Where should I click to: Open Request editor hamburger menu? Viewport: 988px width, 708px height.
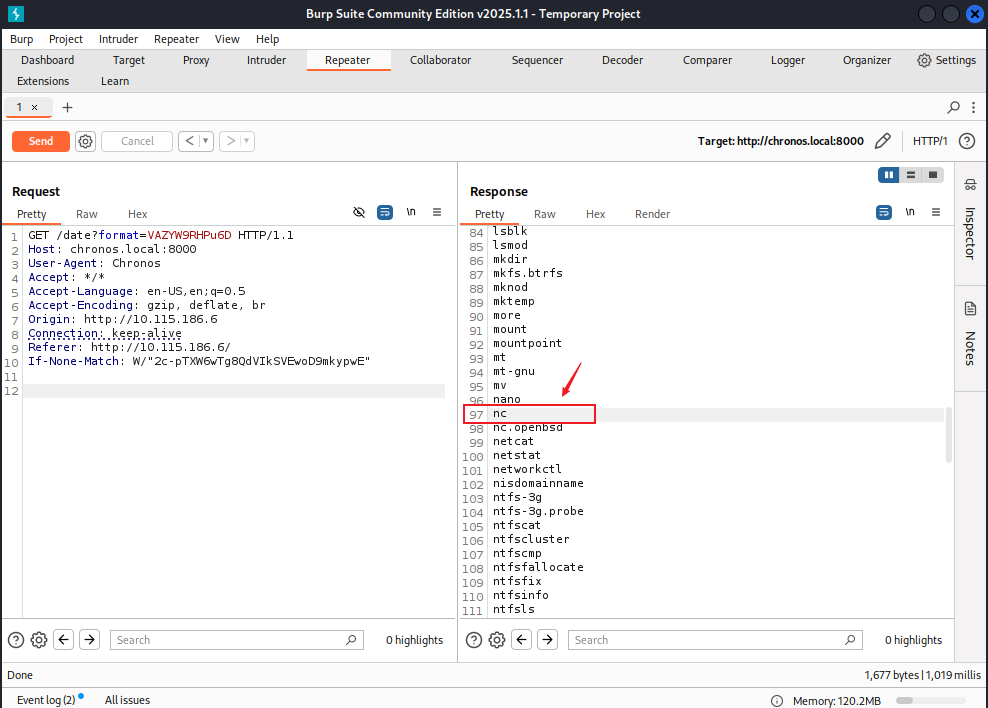pyautogui.click(x=437, y=212)
